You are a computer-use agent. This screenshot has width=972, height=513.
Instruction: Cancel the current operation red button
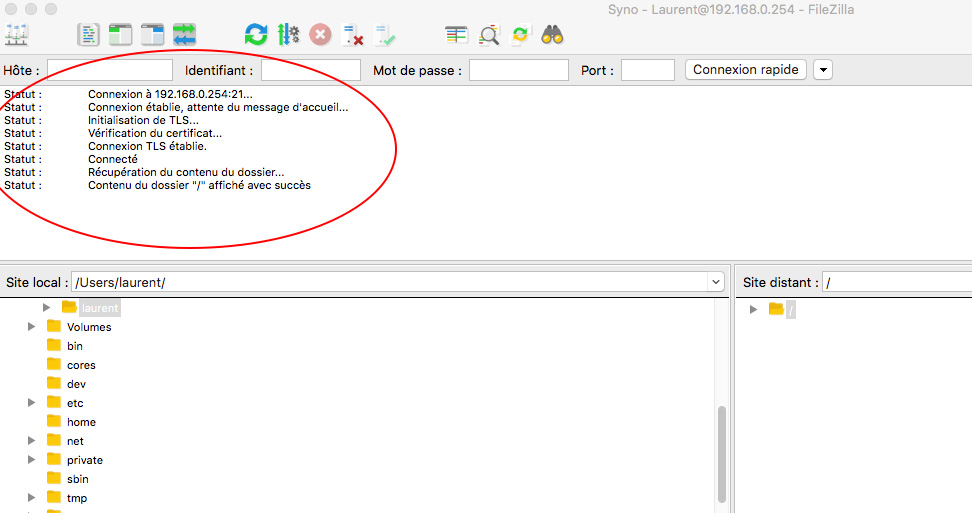(x=320, y=35)
